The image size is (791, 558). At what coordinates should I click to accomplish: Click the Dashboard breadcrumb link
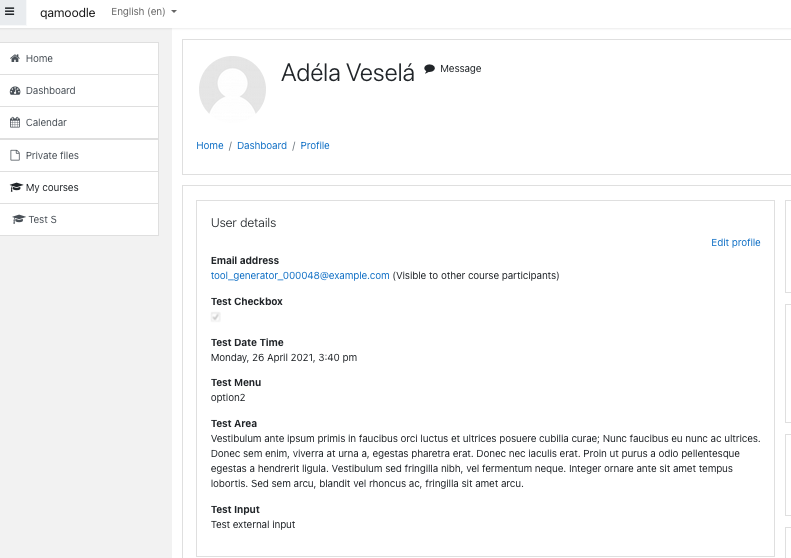262,145
